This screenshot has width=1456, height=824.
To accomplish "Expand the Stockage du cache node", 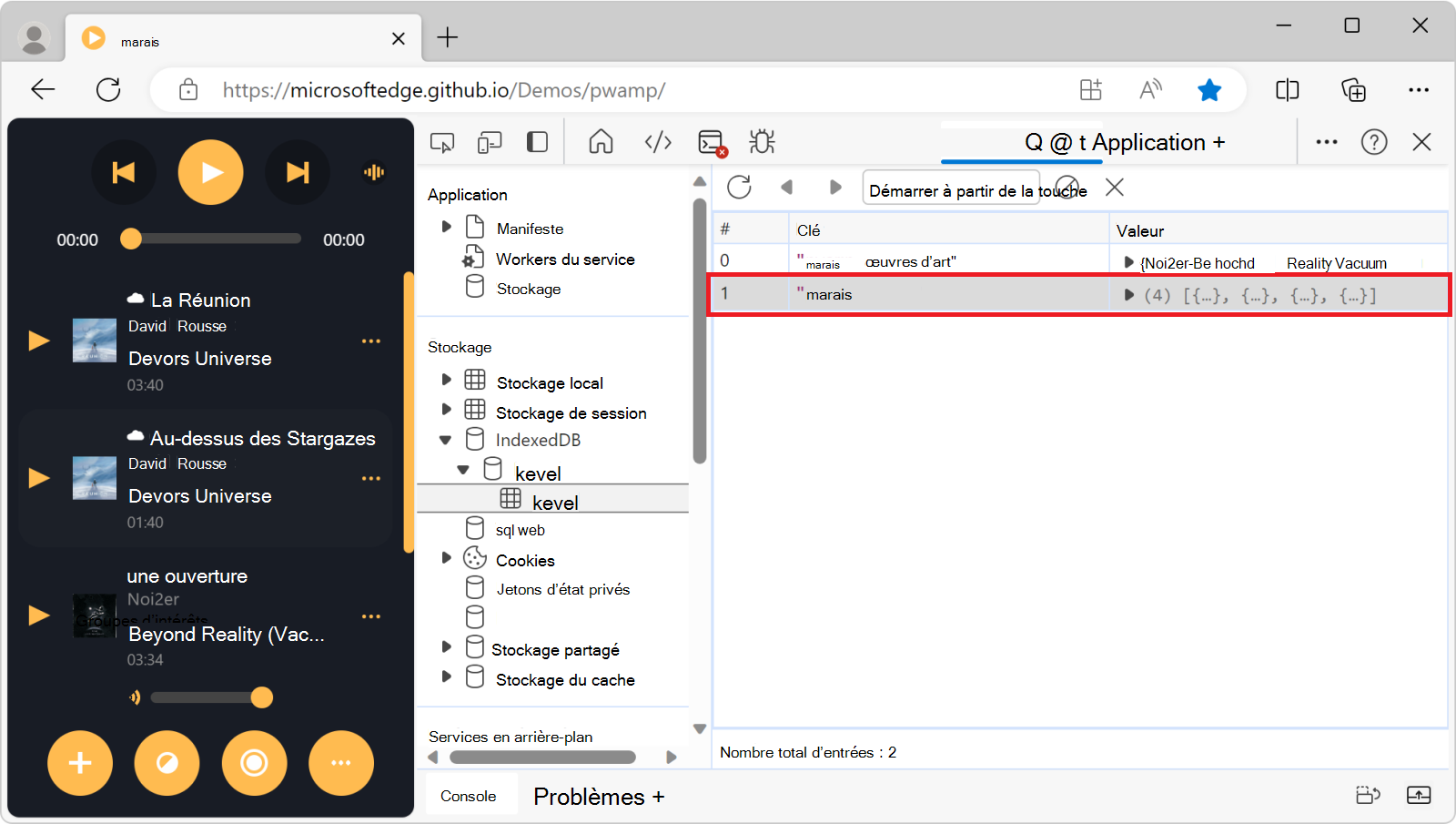I will click(x=446, y=676).
